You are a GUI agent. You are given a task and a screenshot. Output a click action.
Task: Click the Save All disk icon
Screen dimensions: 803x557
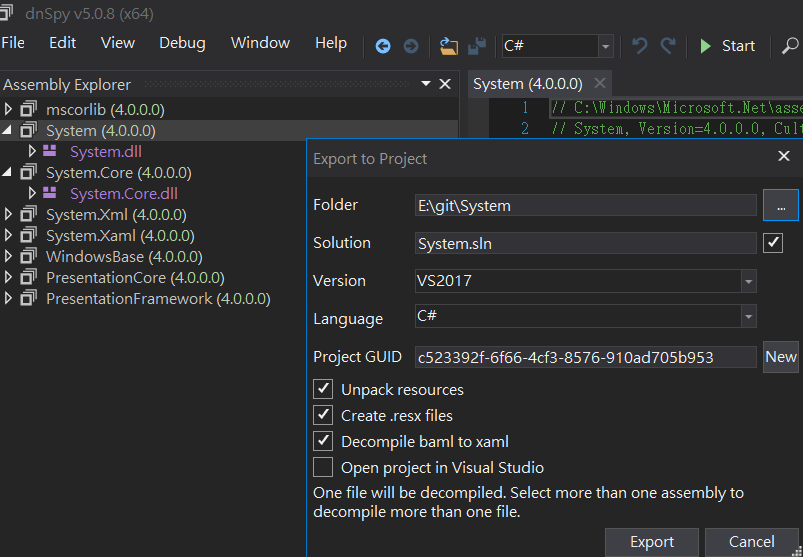point(477,46)
